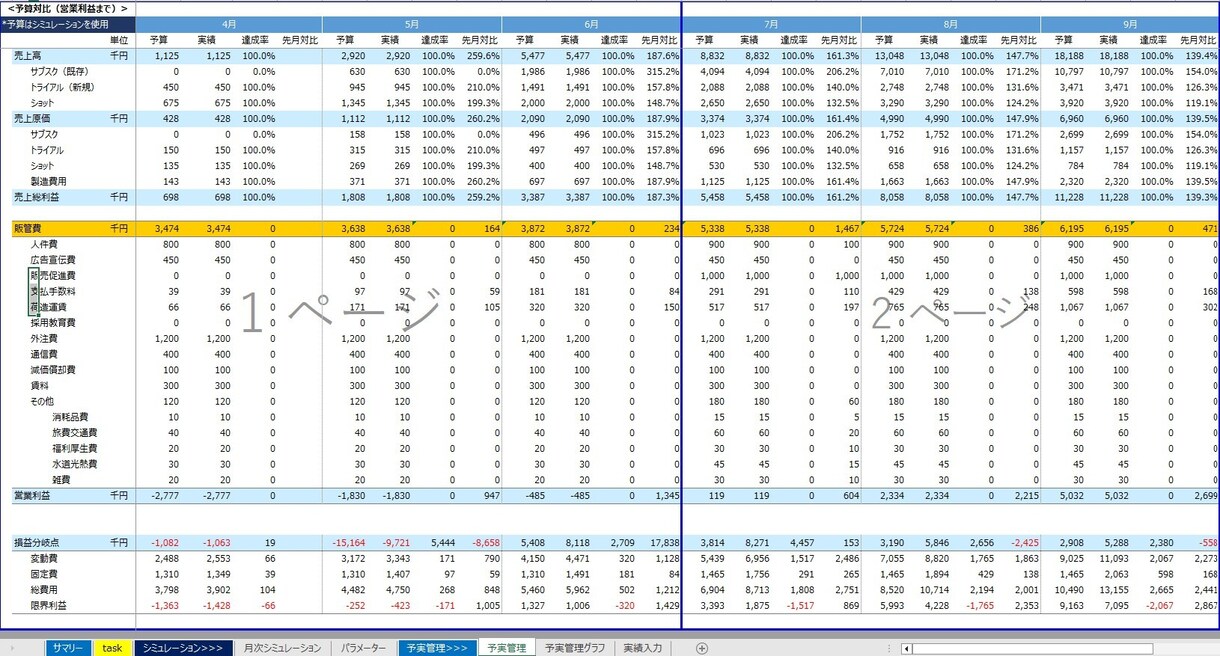The height and width of the screenshot is (656, 1220).
Task: Select the 人件費 row label
Action: pos(43,244)
